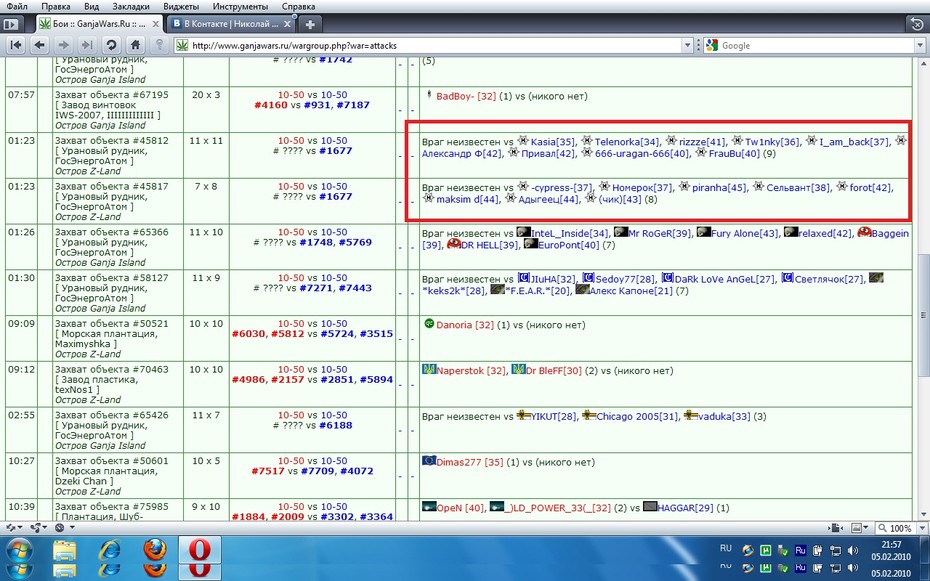
Task: Open syndicate link #1677 in first highlighted row
Action: click(x=335, y=151)
